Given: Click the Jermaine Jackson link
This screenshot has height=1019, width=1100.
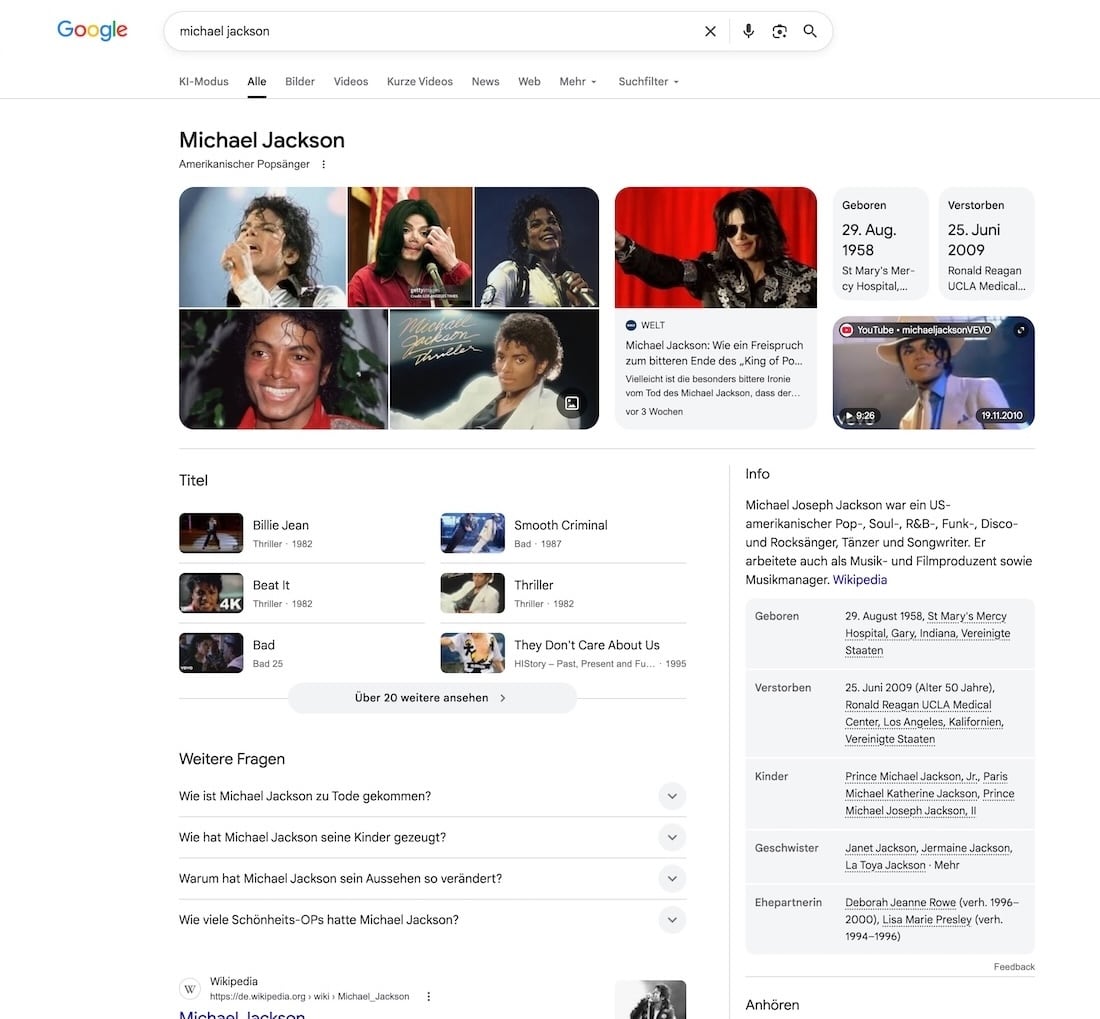Looking at the screenshot, I should coord(966,848).
